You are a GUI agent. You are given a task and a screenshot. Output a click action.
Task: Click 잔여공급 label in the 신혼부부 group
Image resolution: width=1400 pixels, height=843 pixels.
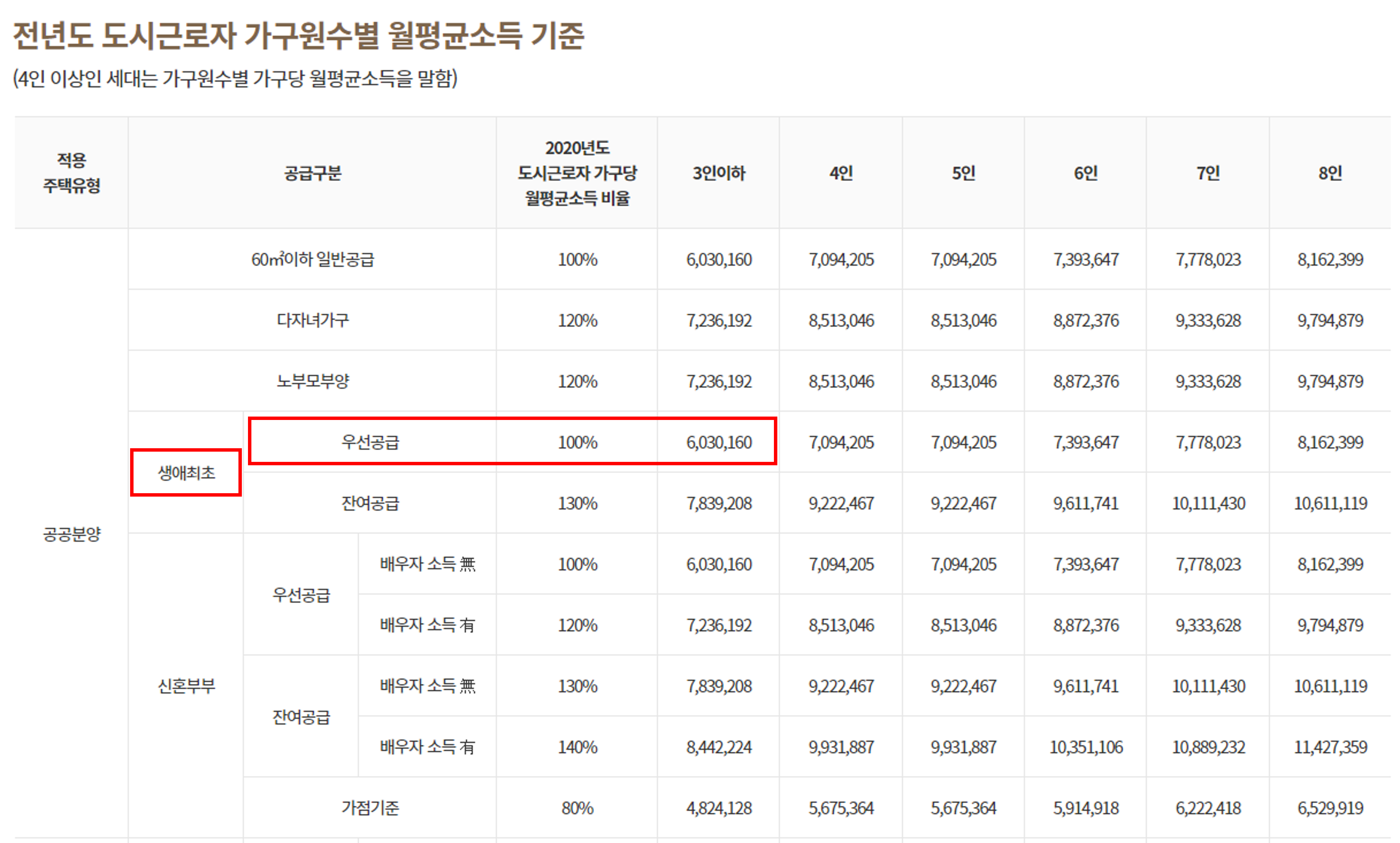click(x=301, y=717)
